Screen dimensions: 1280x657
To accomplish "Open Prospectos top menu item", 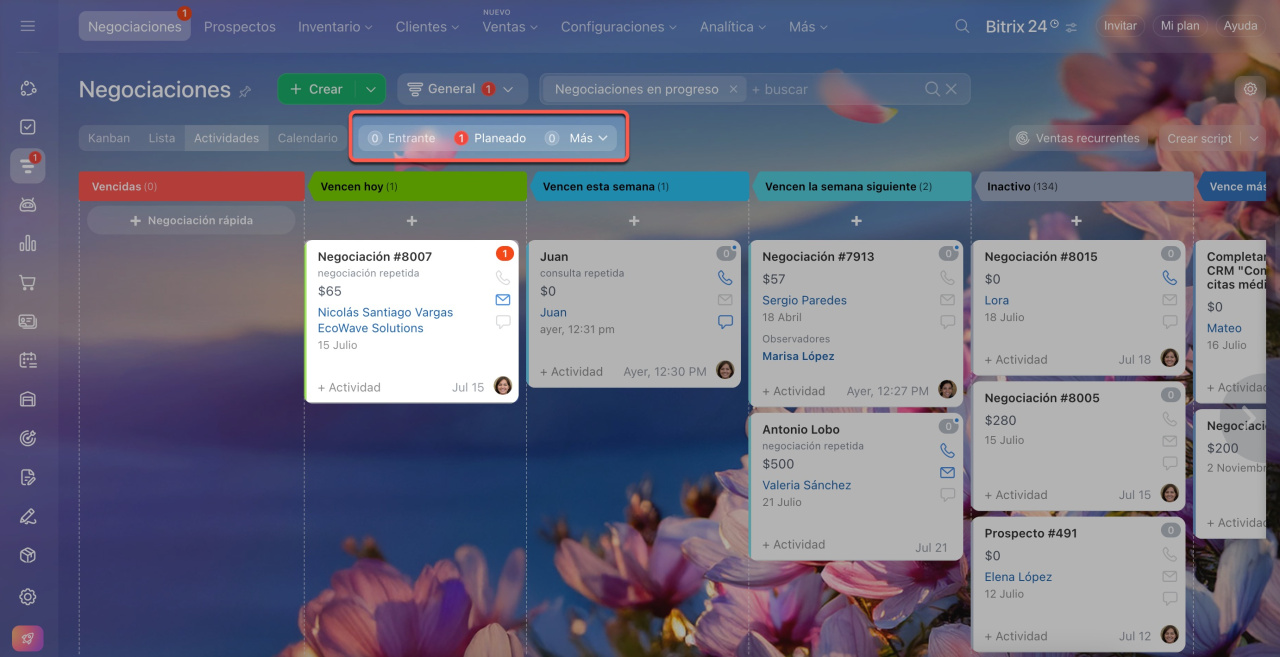I will (x=240, y=27).
